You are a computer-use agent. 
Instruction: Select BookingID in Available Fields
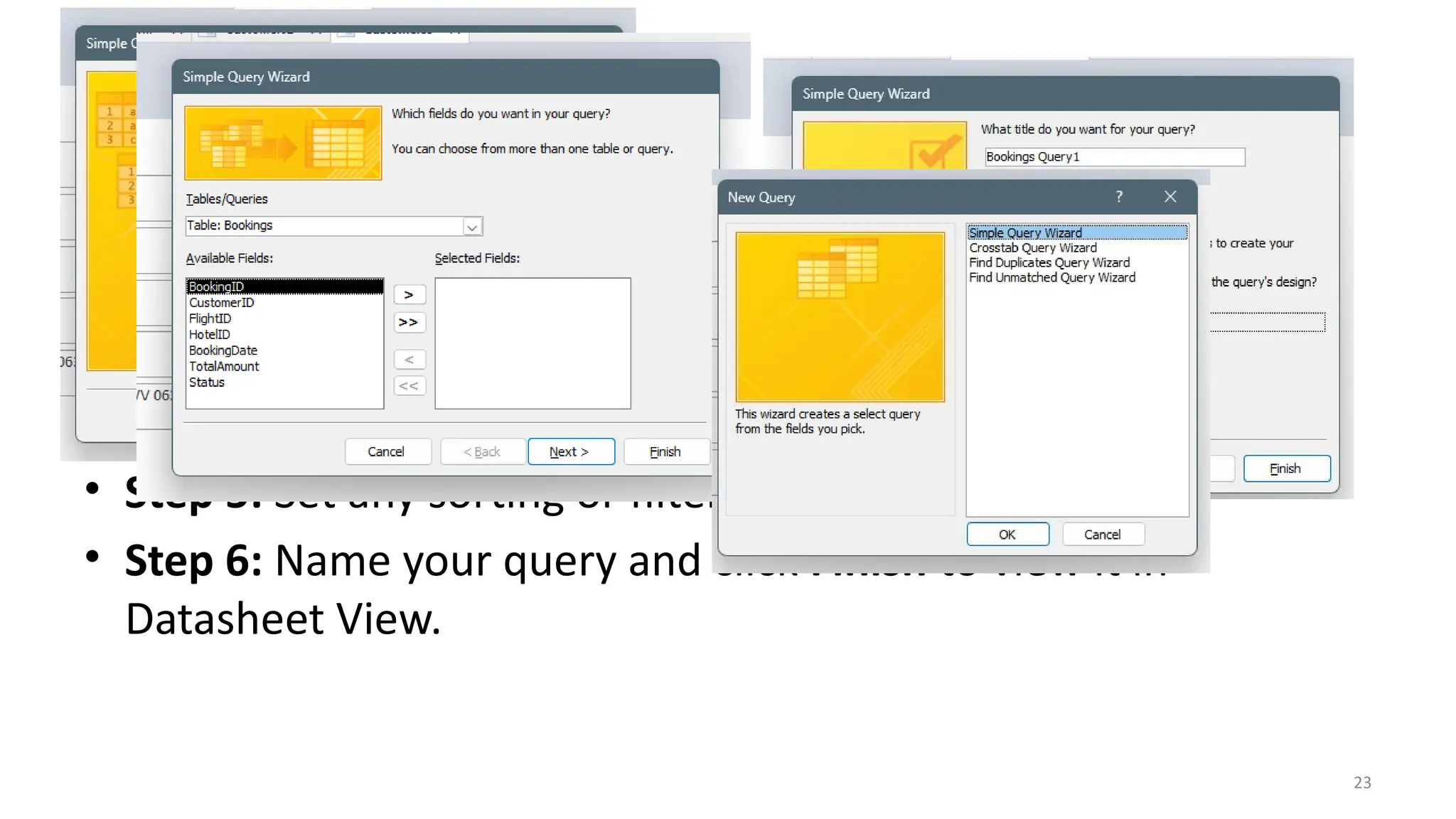point(284,287)
